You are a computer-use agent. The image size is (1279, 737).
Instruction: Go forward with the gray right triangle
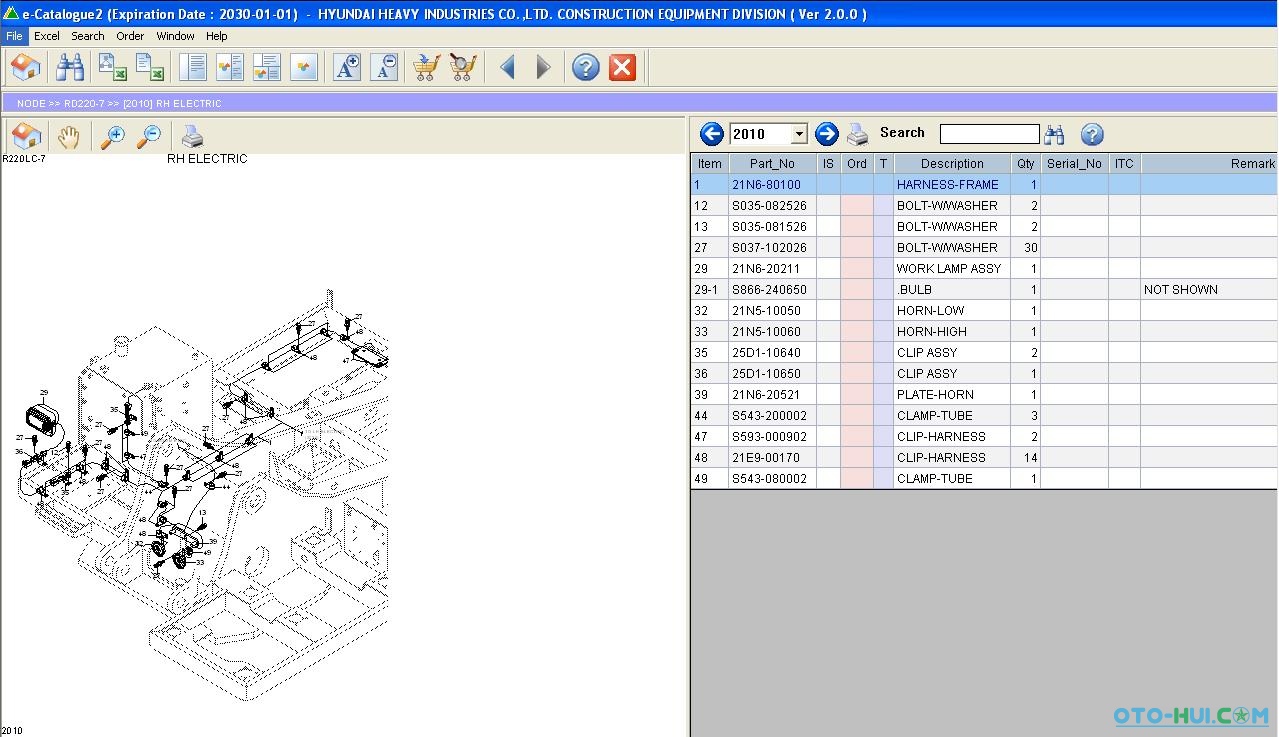point(543,67)
